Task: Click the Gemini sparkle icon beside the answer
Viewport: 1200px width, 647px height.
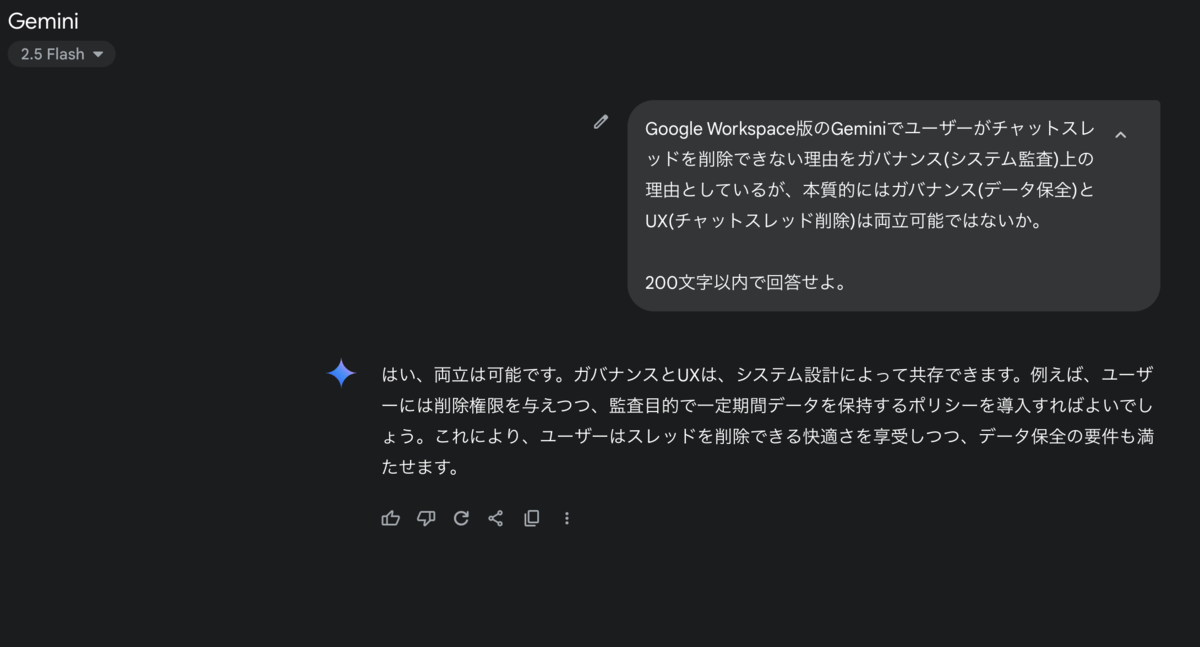Action: pos(340,373)
